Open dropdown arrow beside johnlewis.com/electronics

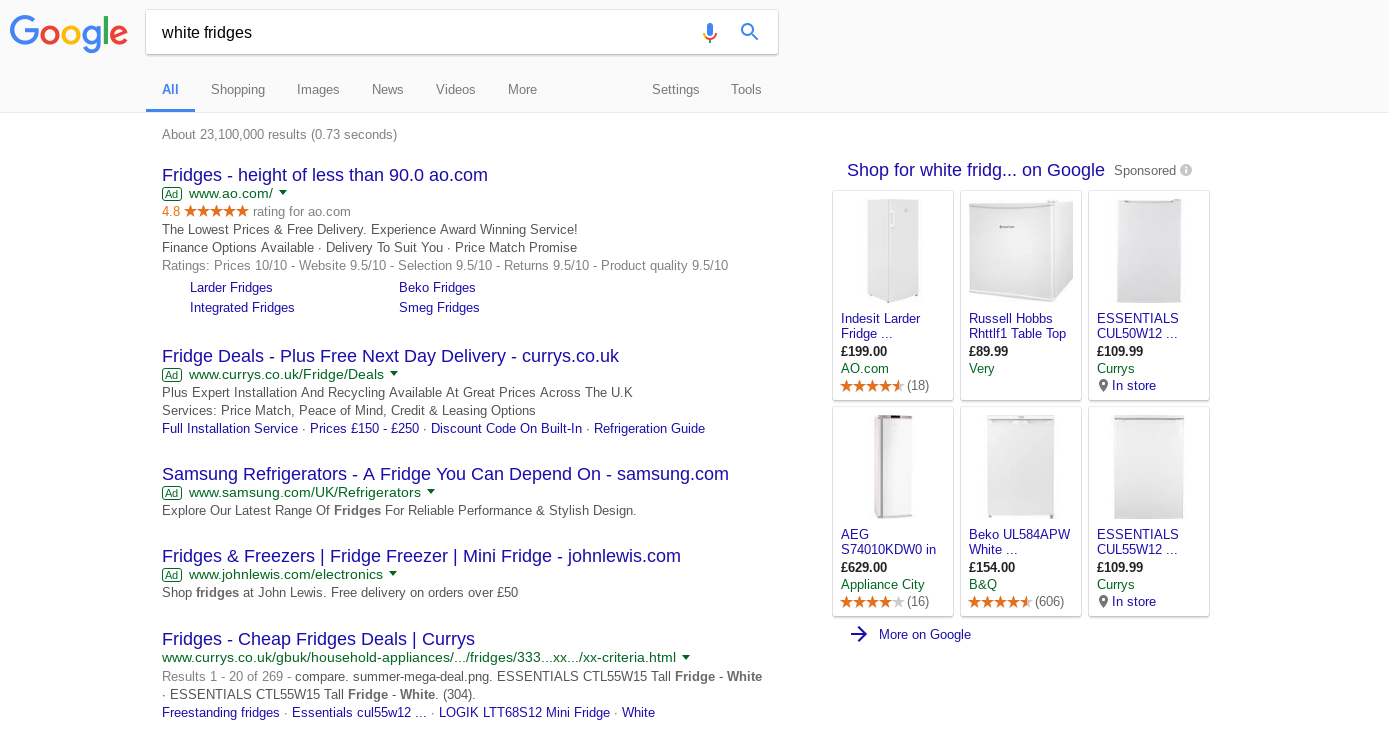click(393, 574)
